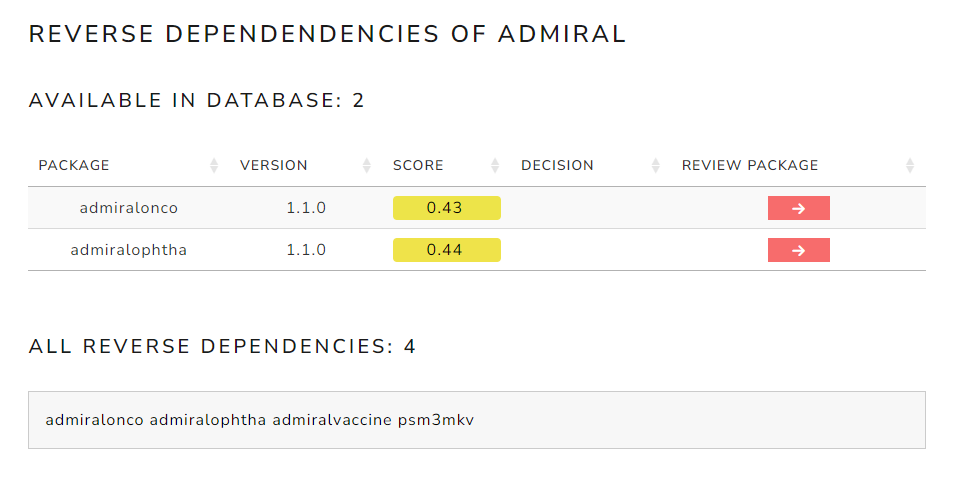
Task: Sort table by Version column arrows
Action: [x=367, y=165]
